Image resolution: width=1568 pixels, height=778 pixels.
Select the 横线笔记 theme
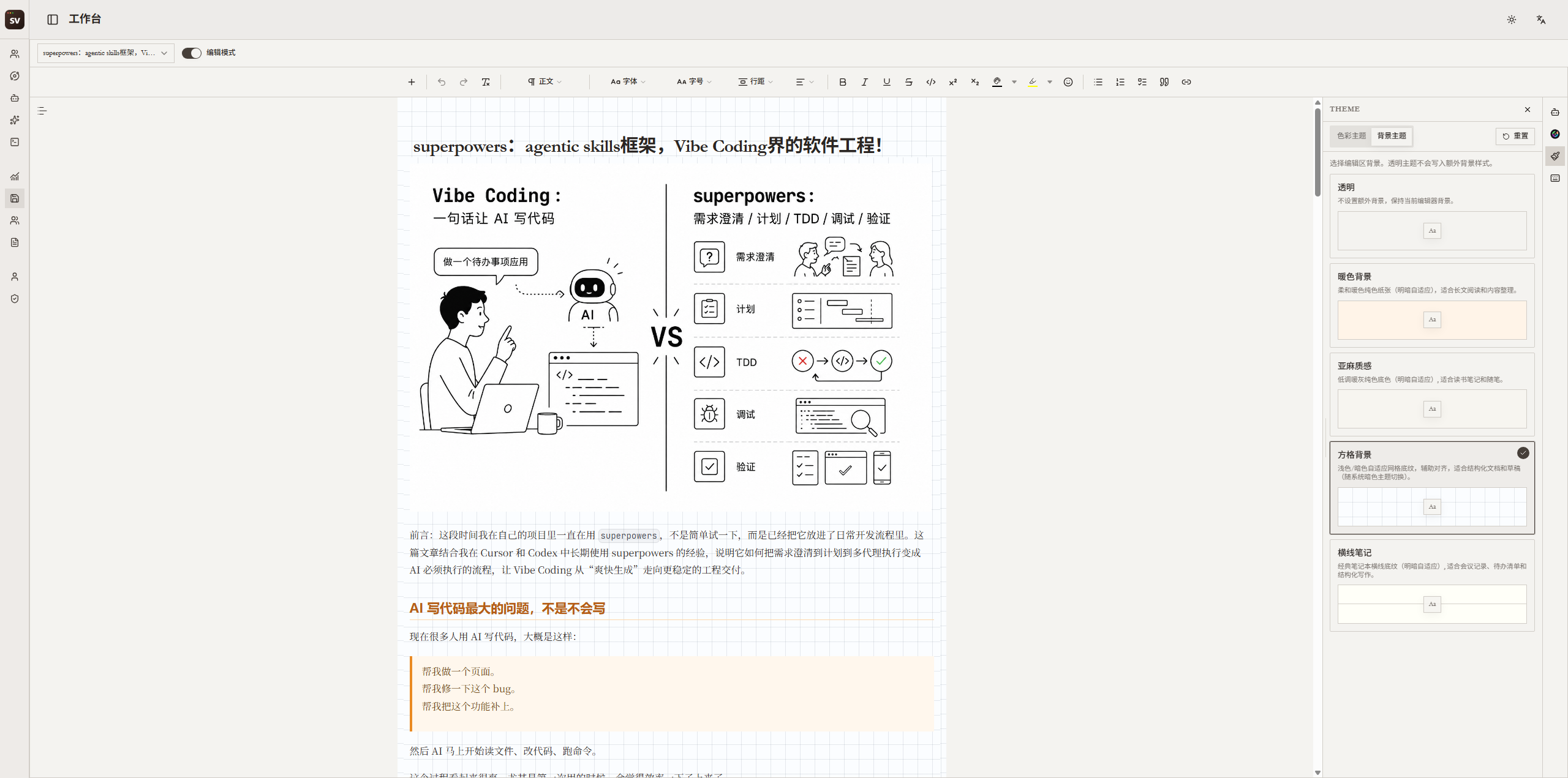click(1432, 585)
